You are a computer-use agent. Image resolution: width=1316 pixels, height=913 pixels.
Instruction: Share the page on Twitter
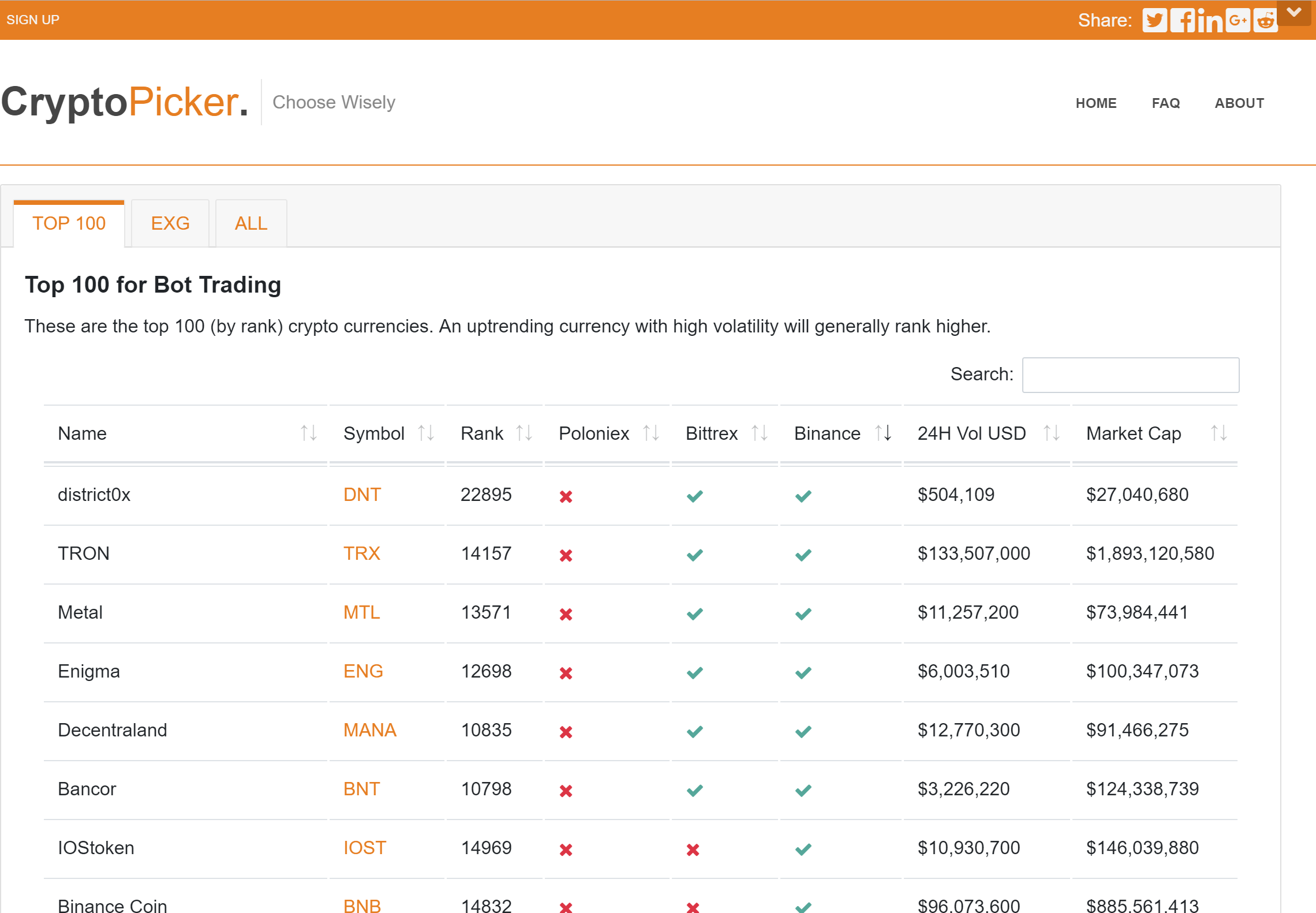coord(1155,20)
